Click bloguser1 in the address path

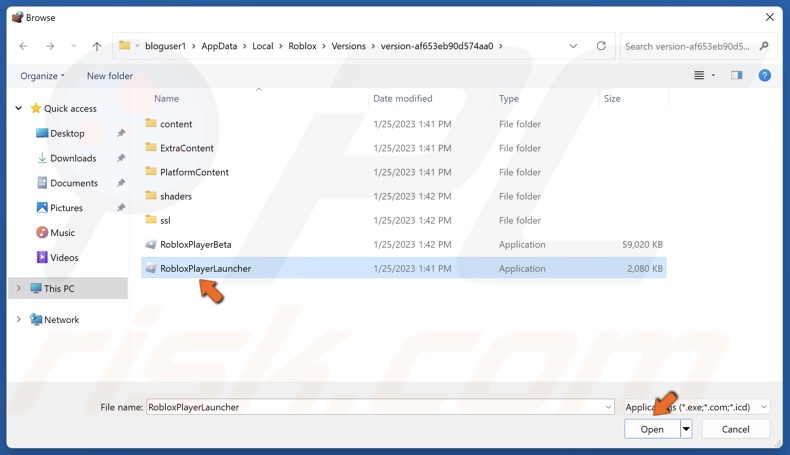pos(165,46)
